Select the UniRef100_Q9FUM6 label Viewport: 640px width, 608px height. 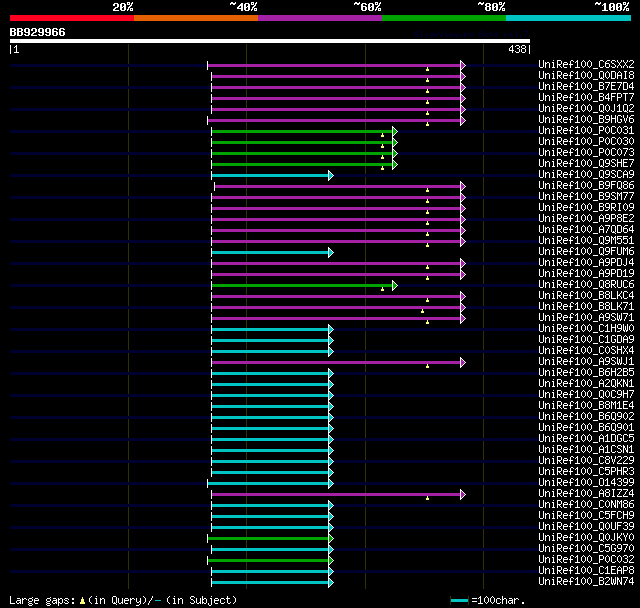[x=586, y=252]
